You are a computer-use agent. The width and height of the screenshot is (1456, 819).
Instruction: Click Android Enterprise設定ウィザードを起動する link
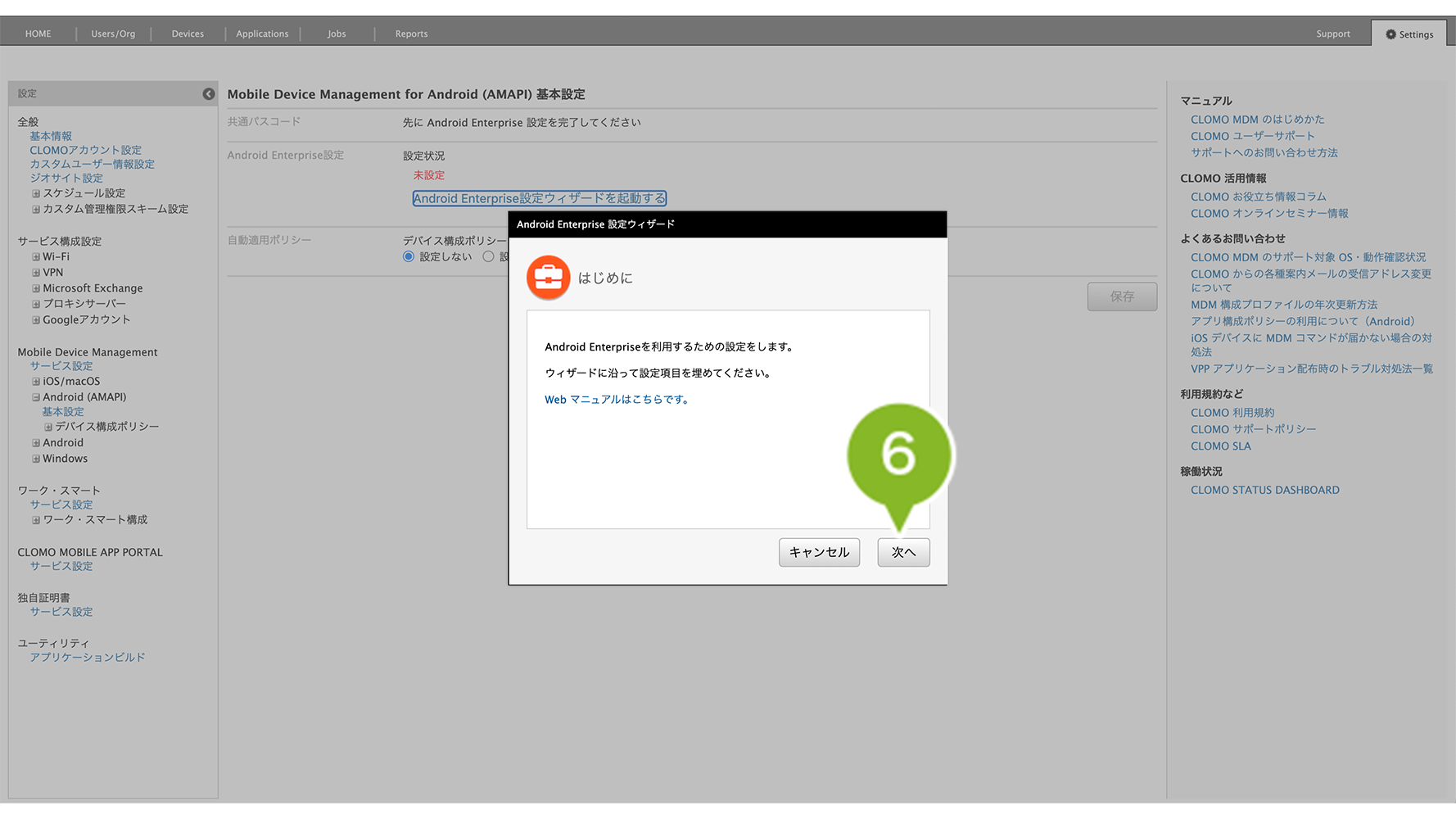540,198
